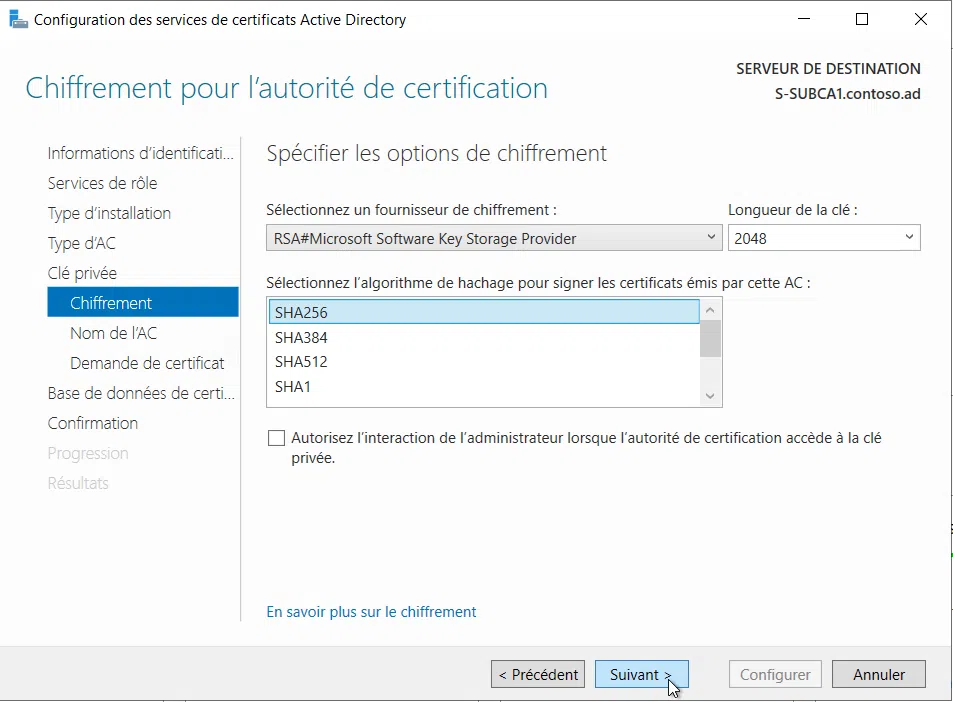Open 'En savoir plus sur le chiffrement' link

point(371,611)
